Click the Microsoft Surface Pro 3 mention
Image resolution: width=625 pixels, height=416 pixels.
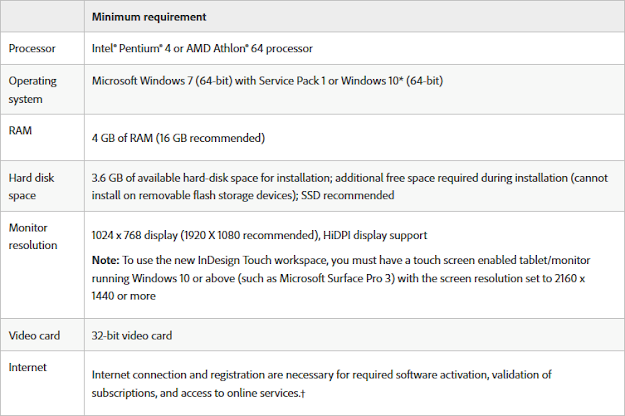335,278
